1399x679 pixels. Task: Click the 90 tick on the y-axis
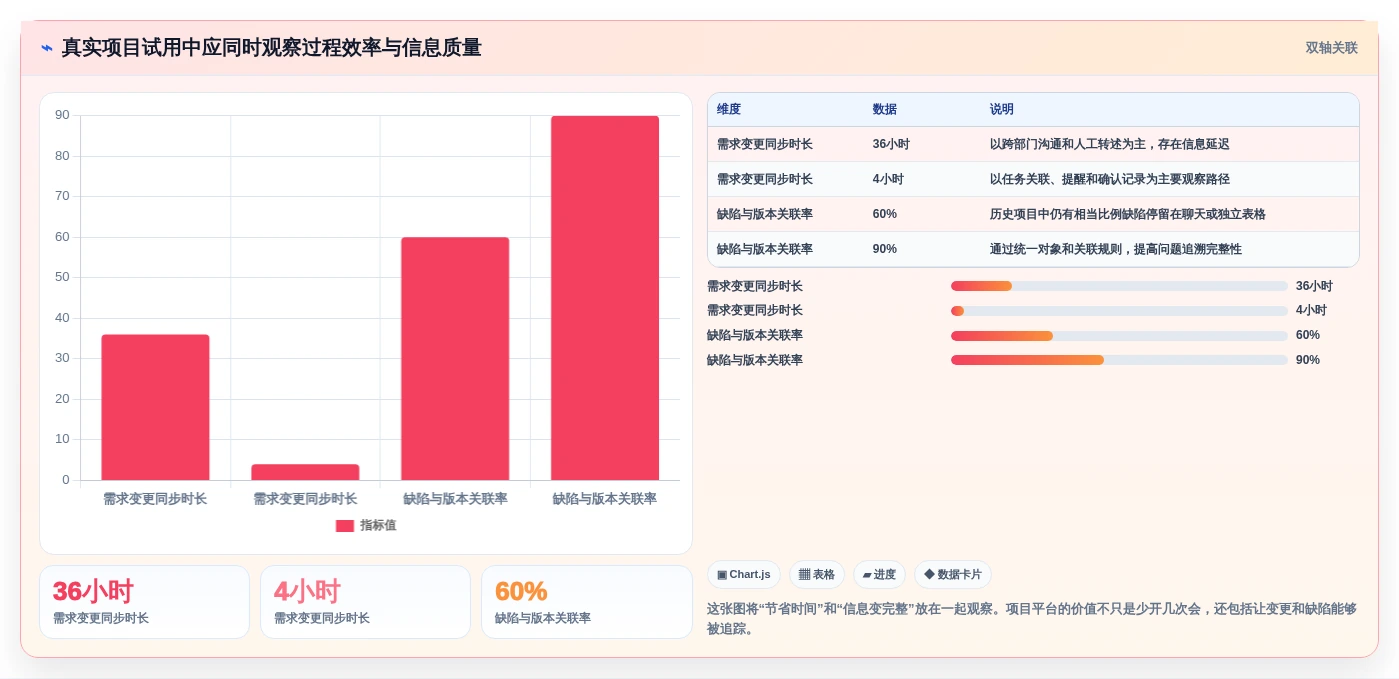pyautogui.click(x=63, y=116)
